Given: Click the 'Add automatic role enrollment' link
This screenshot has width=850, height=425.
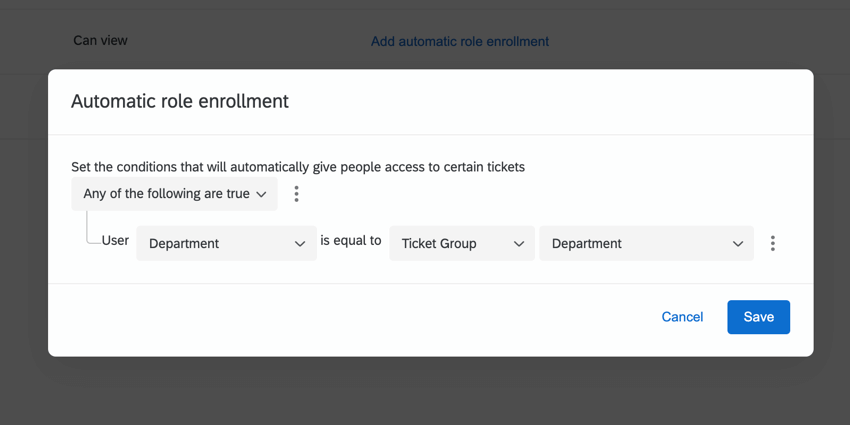Looking at the screenshot, I should [460, 42].
